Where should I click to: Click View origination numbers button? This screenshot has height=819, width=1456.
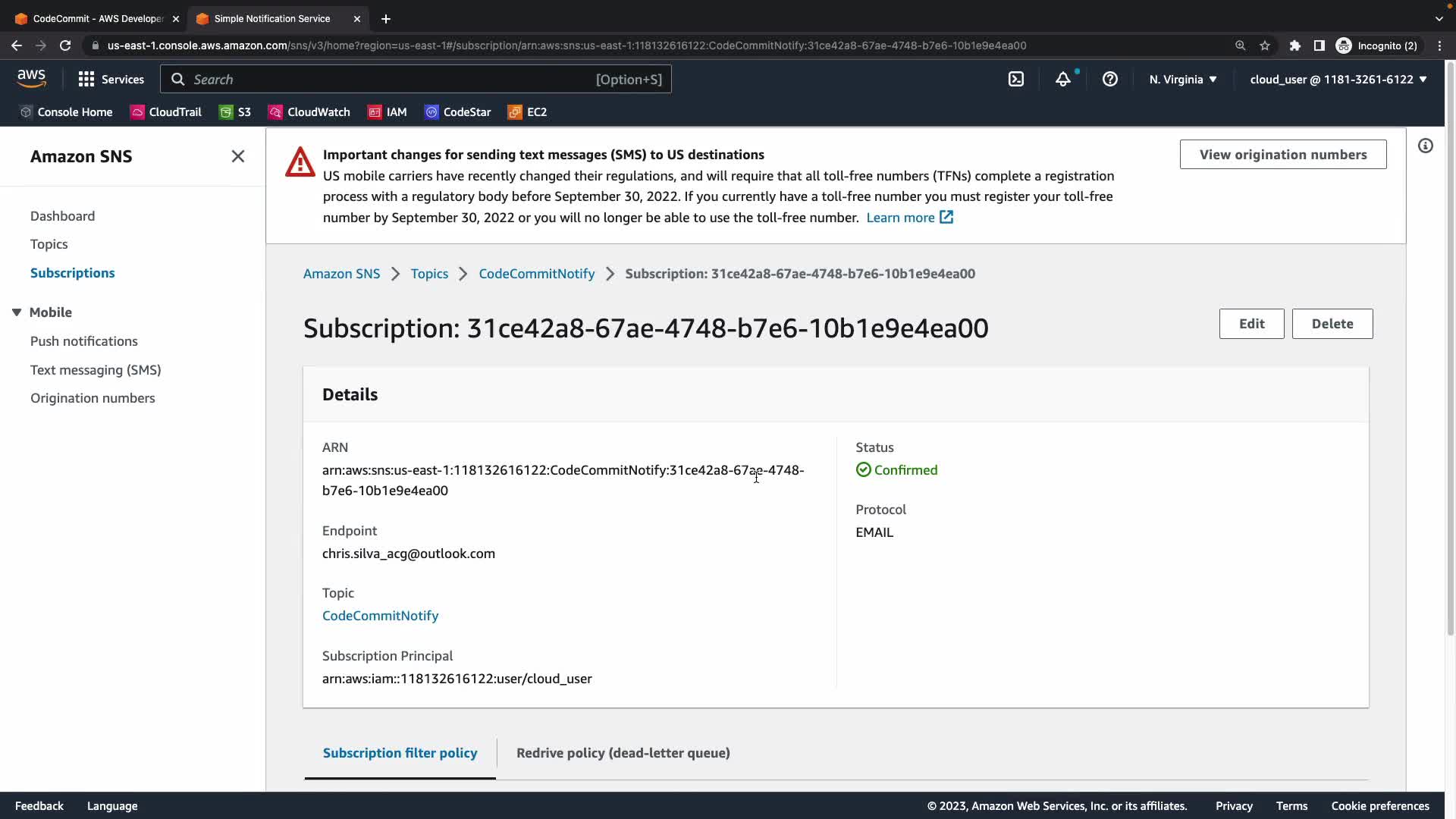click(x=1282, y=155)
